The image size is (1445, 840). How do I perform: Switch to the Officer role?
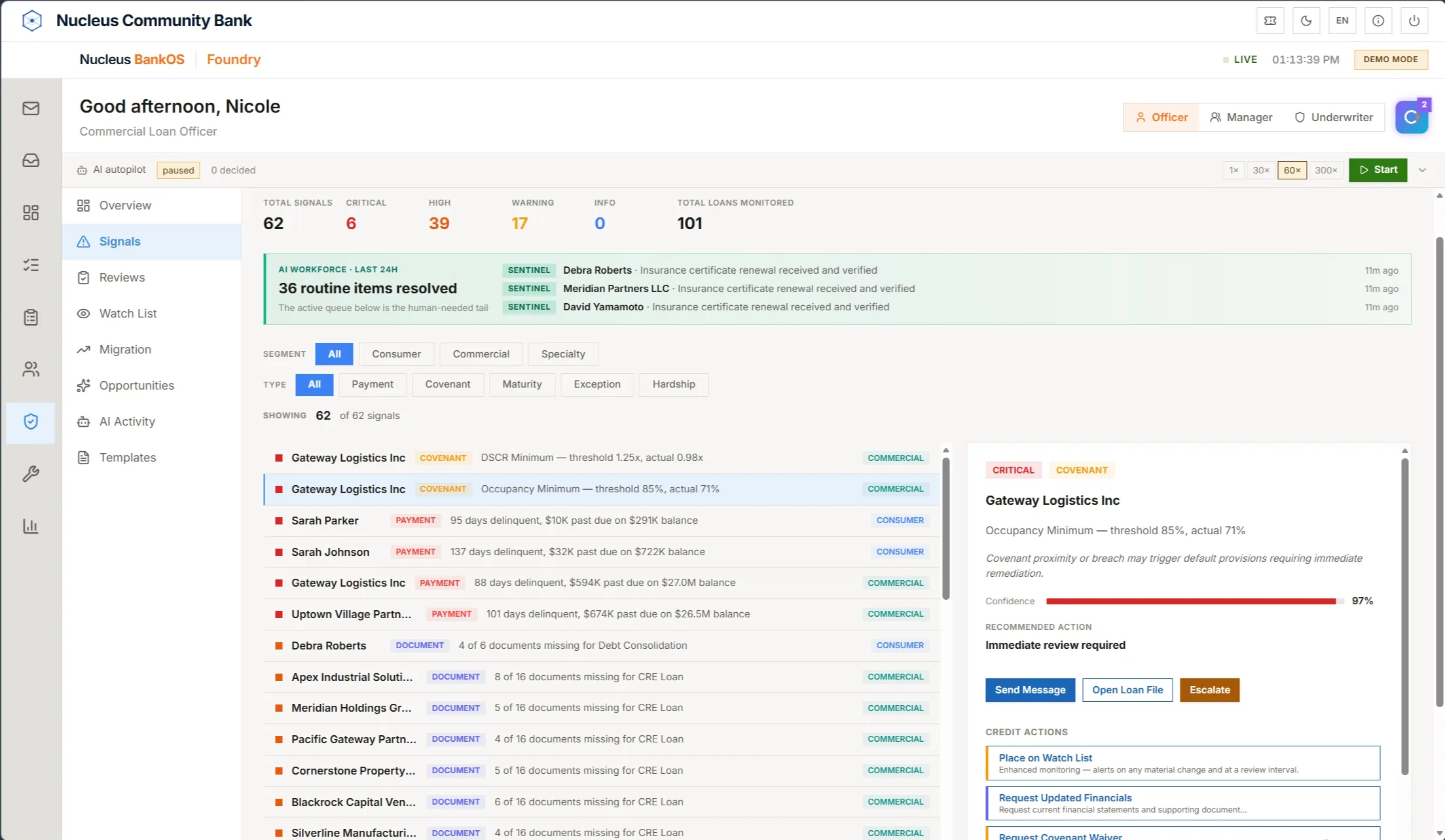click(1161, 117)
